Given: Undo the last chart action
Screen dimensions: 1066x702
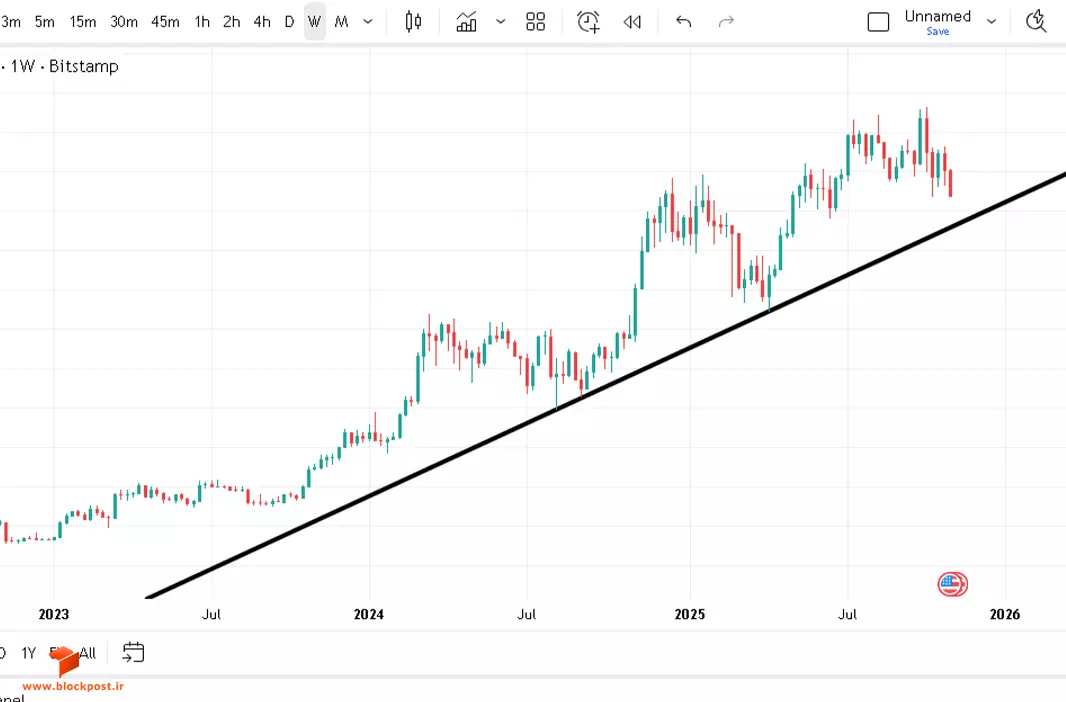Looking at the screenshot, I should pyautogui.click(x=684, y=22).
